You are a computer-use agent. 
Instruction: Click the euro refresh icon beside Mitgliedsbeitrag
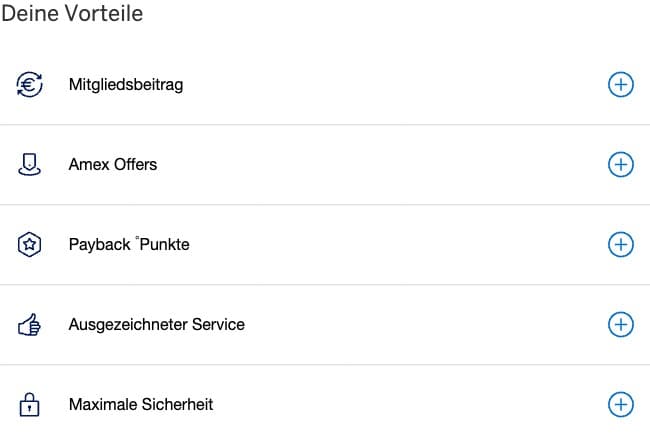coord(30,85)
